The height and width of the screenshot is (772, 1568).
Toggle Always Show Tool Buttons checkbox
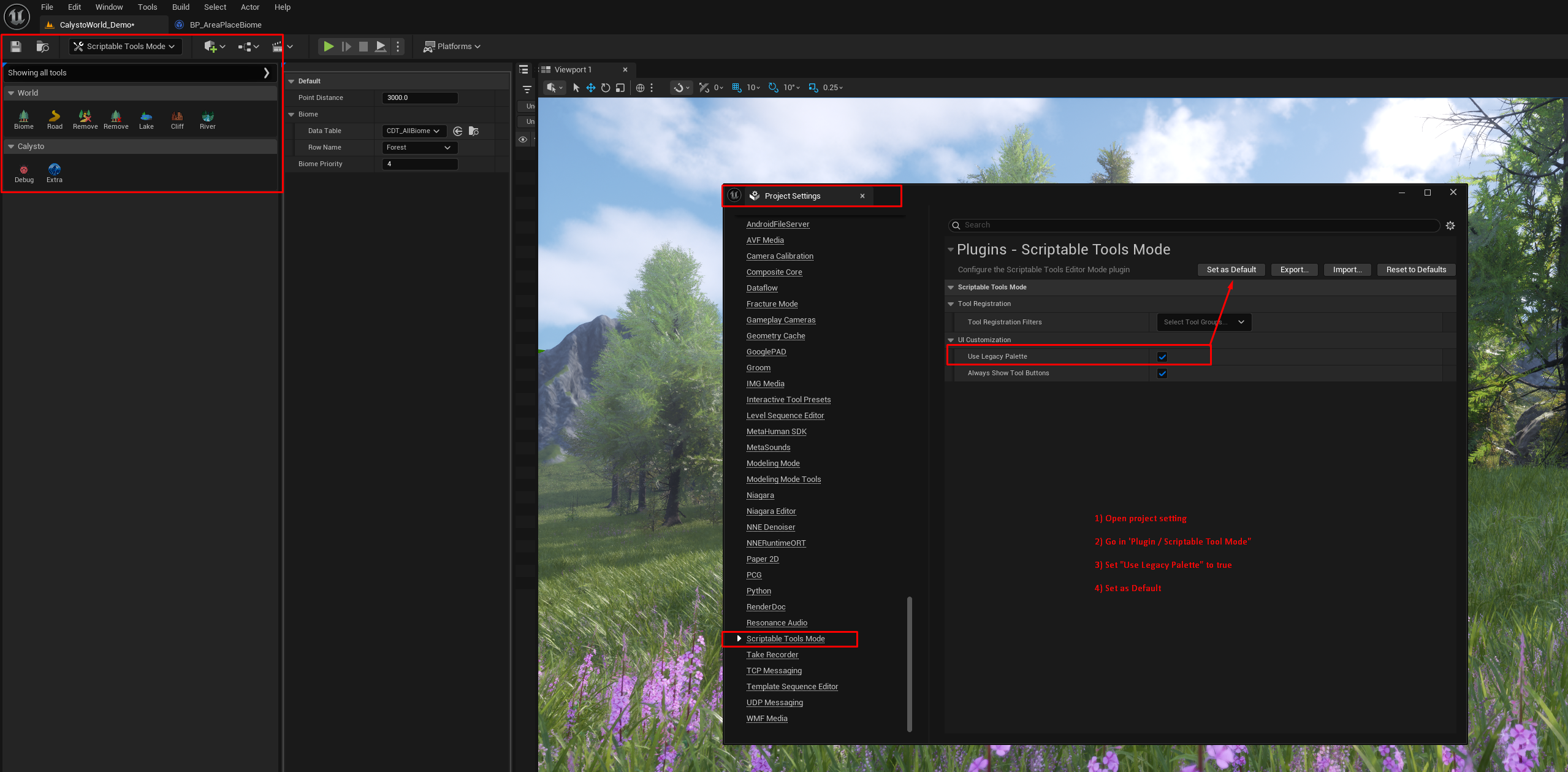click(x=1162, y=373)
